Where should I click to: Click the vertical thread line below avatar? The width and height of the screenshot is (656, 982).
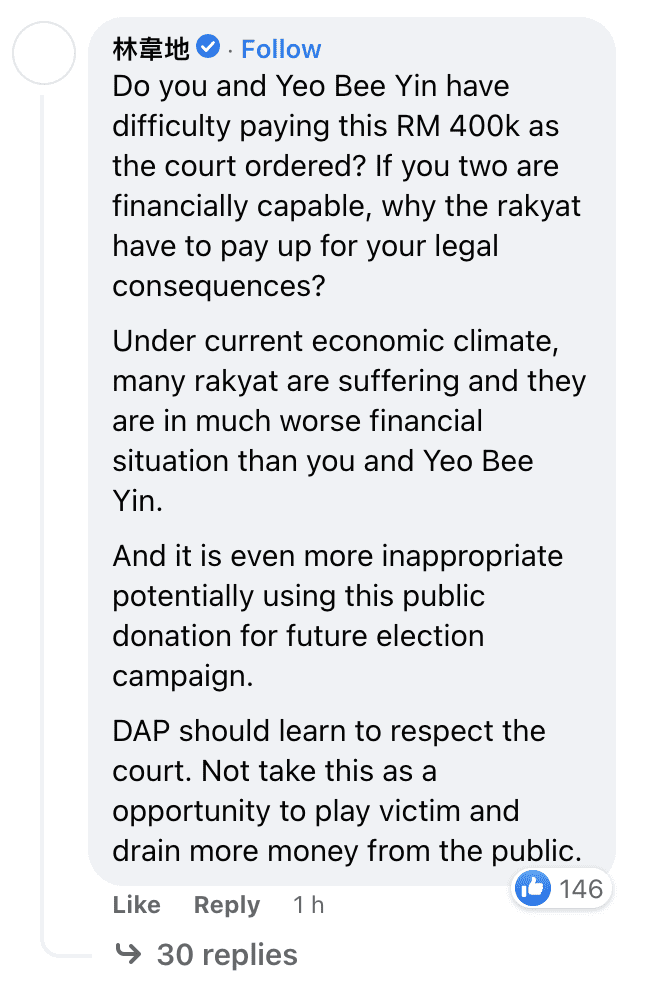point(43,500)
